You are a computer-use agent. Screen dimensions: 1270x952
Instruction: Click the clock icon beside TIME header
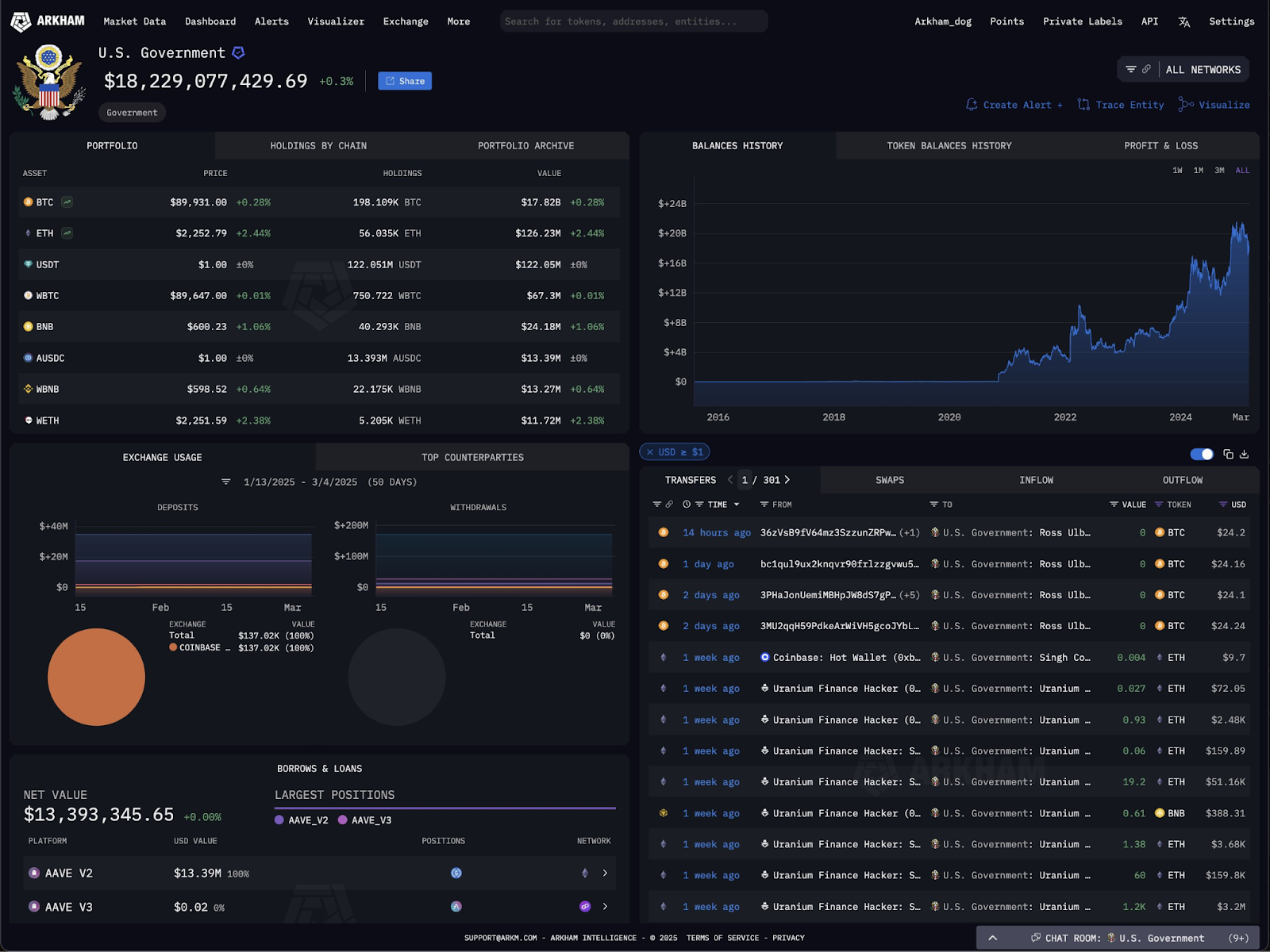687,505
